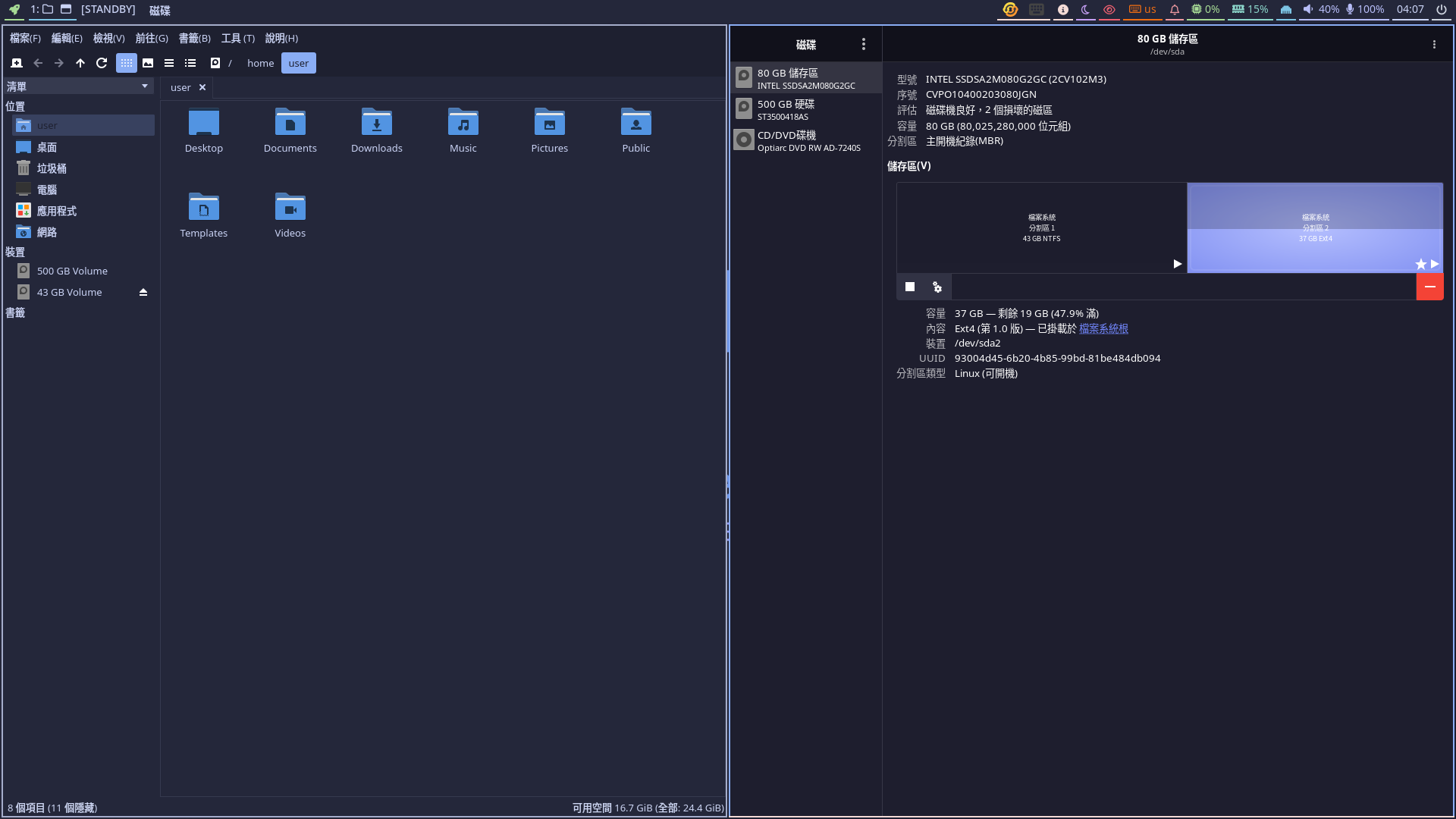
Task: Go to parent folder with up arrow
Action: click(x=80, y=63)
